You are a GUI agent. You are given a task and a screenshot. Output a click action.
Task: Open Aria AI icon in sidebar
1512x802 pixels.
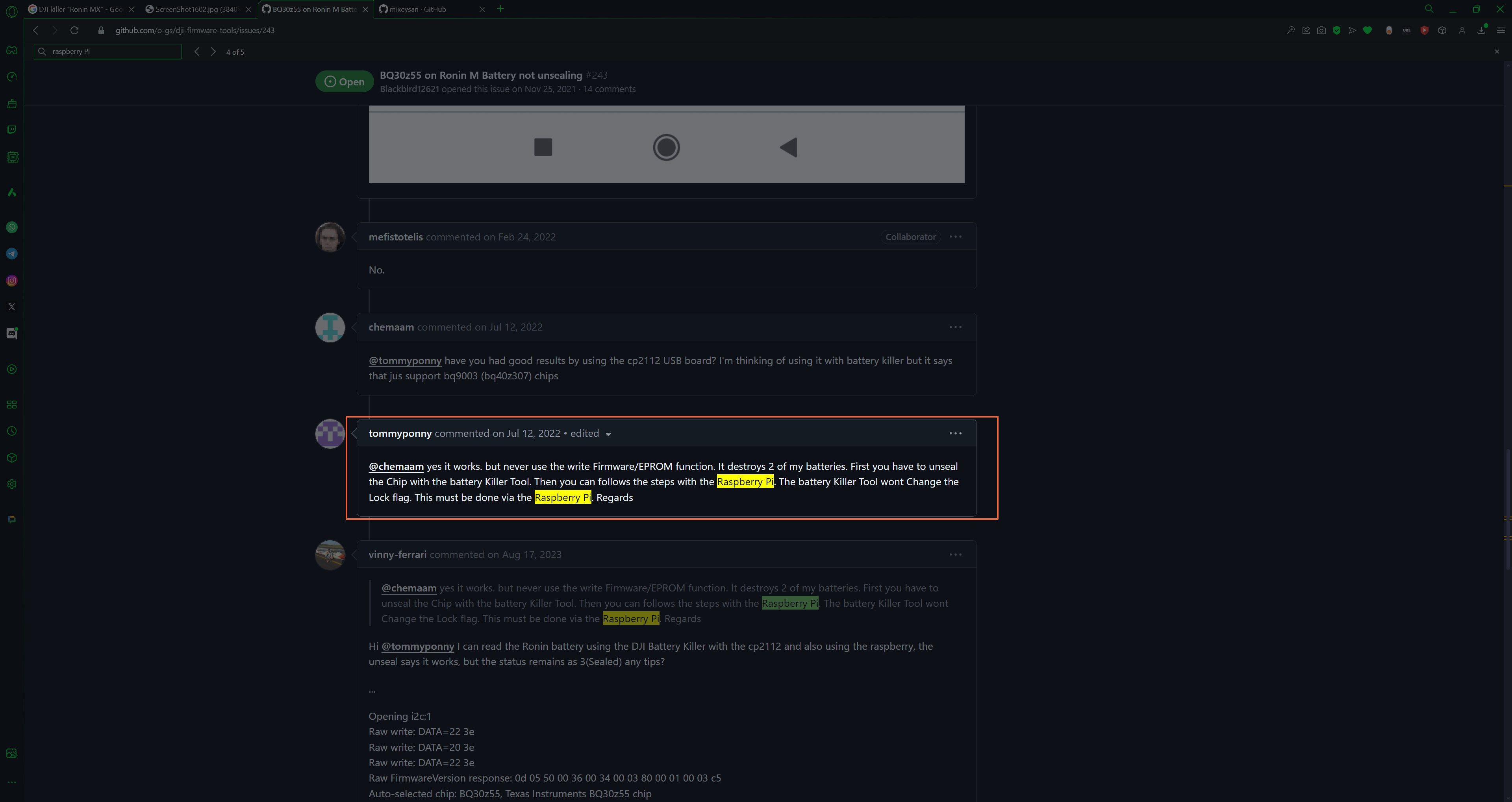point(12,192)
